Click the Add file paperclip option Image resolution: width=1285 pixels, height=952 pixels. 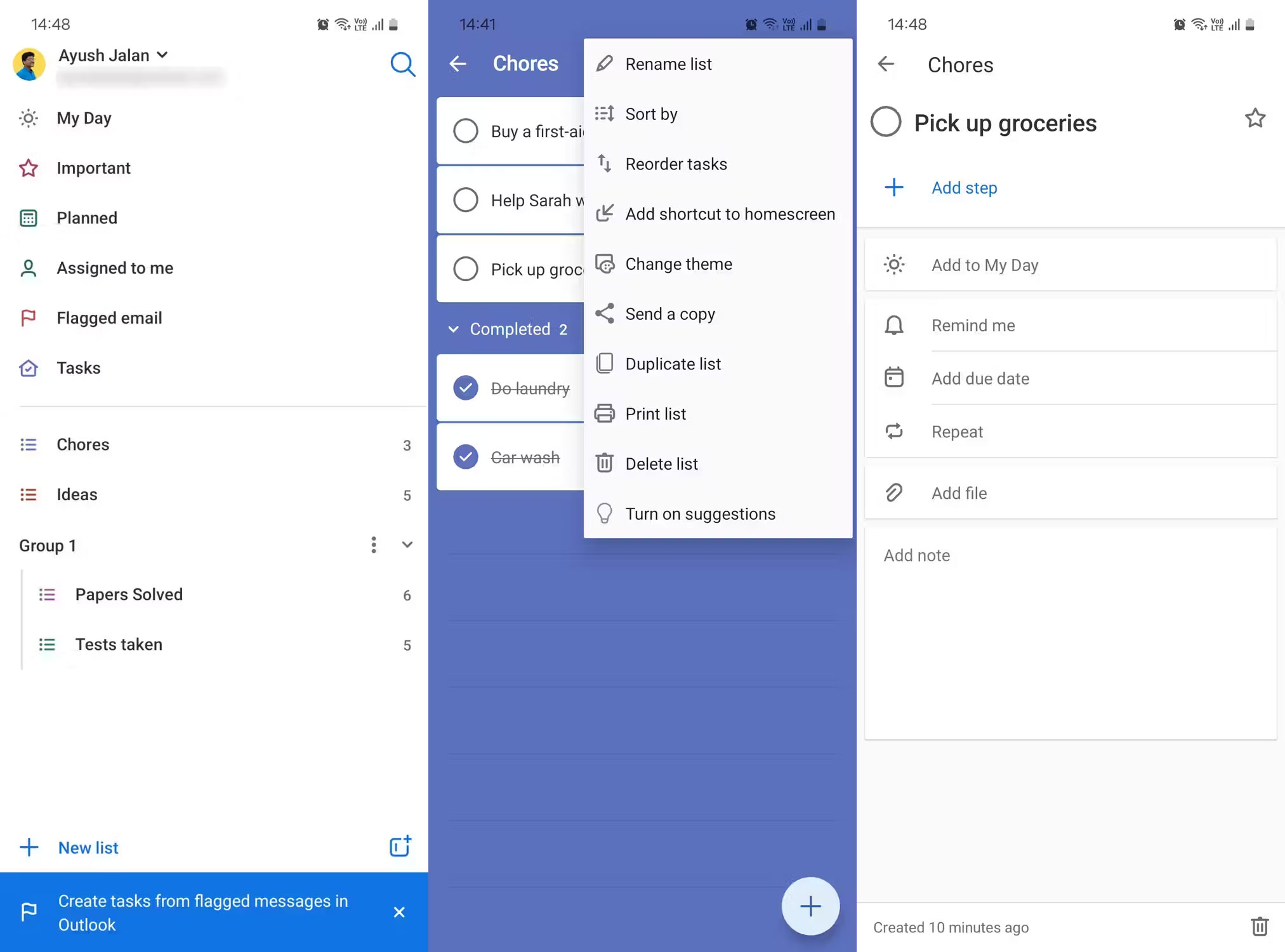point(959,493)
